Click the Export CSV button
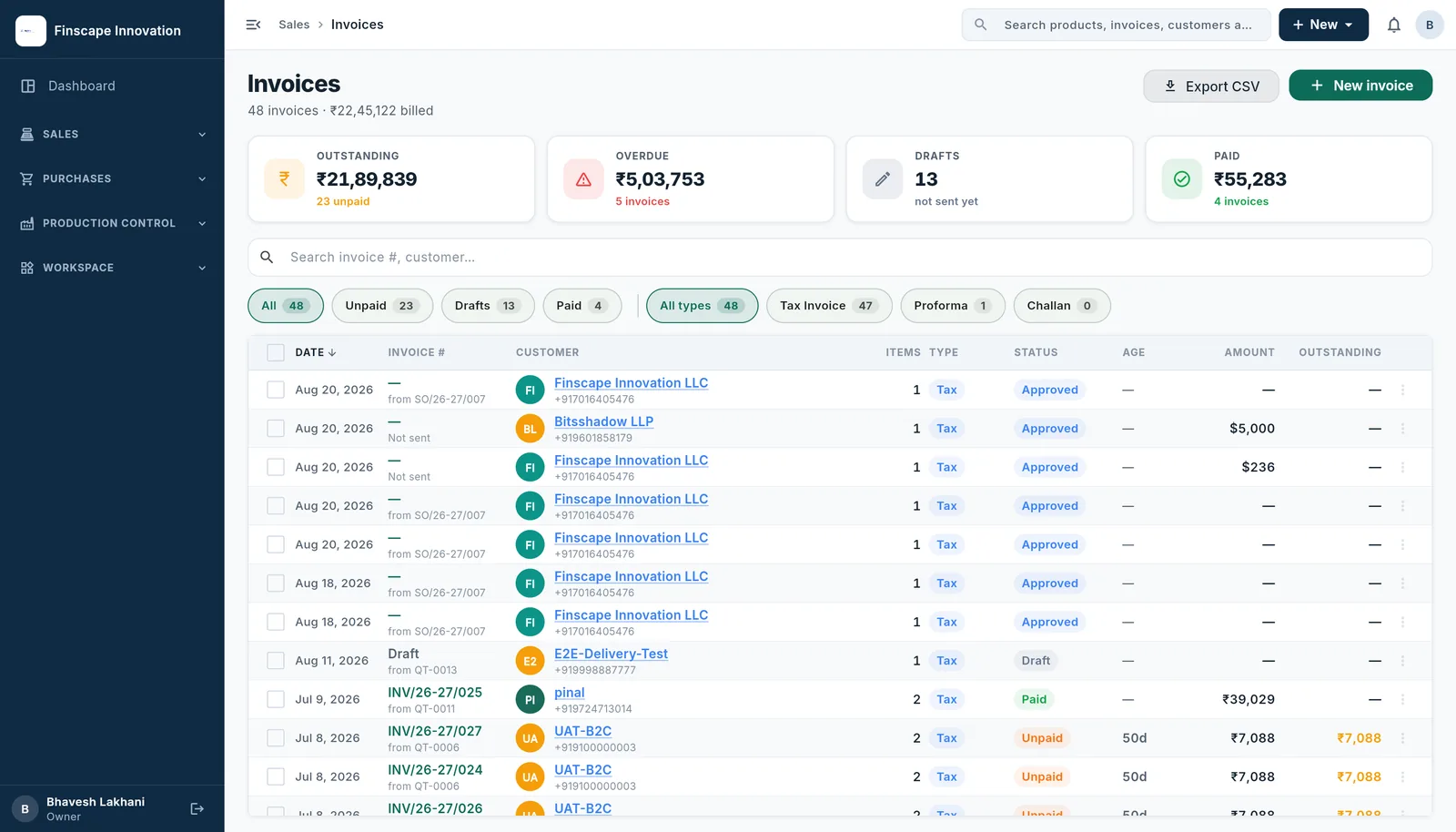 [x=1211, y=86]
